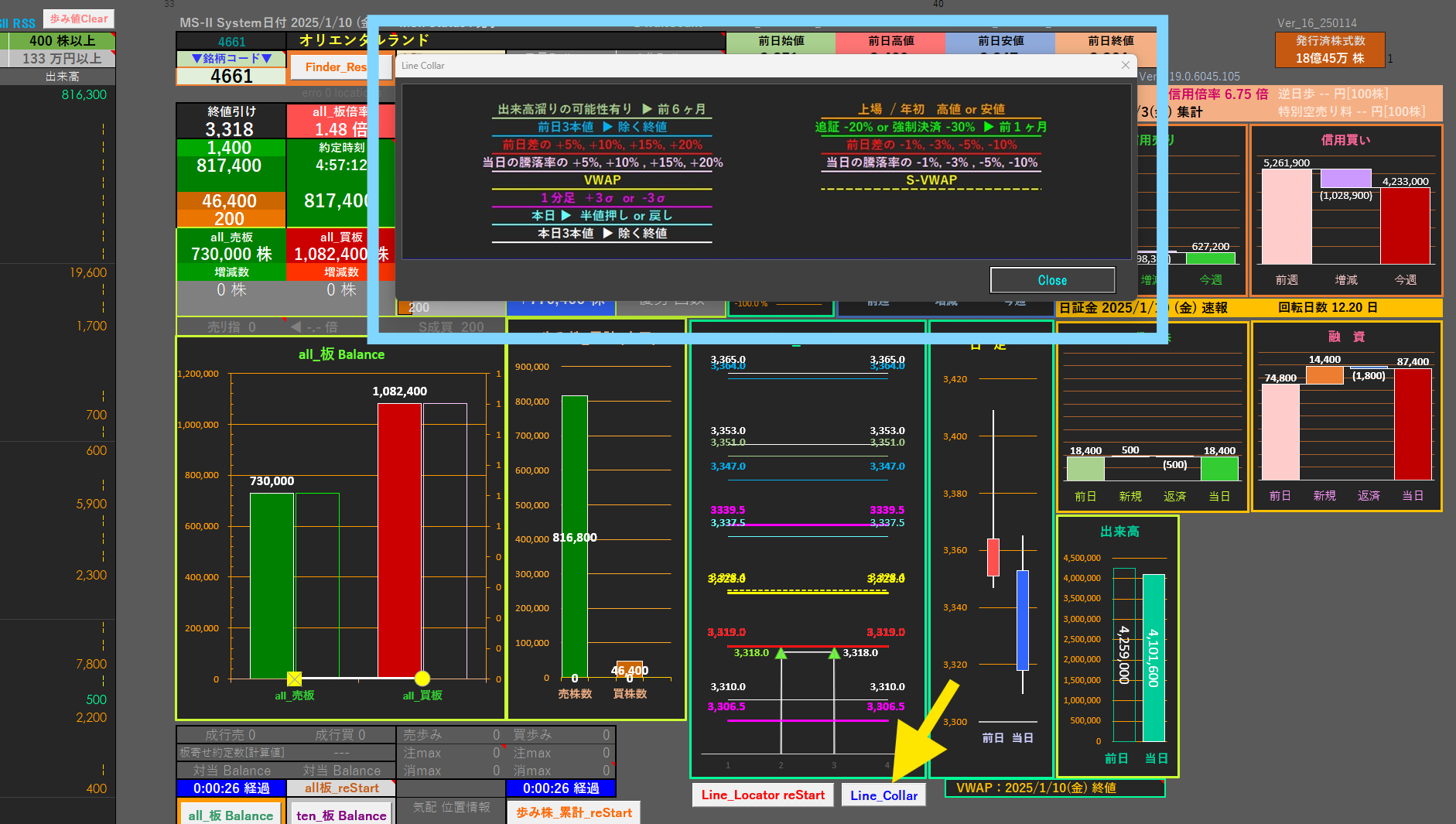
Task: Switch to all_板 Balance tab
Action: [231, 815]
